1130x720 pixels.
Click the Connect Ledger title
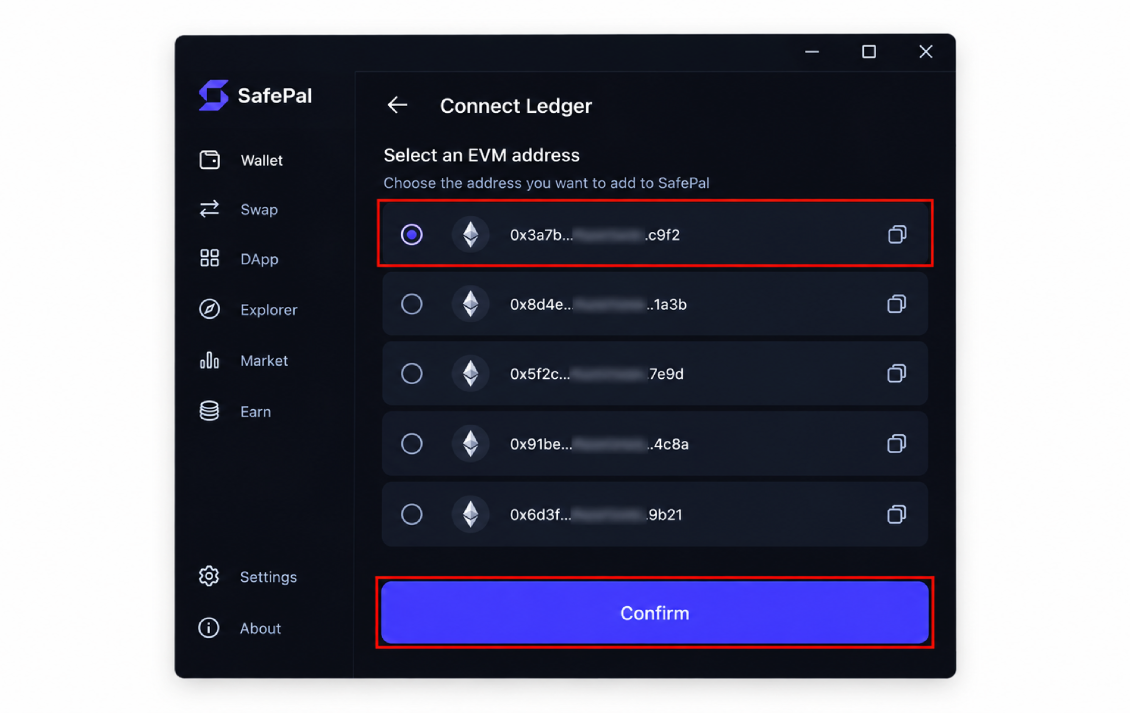(516, 106)
